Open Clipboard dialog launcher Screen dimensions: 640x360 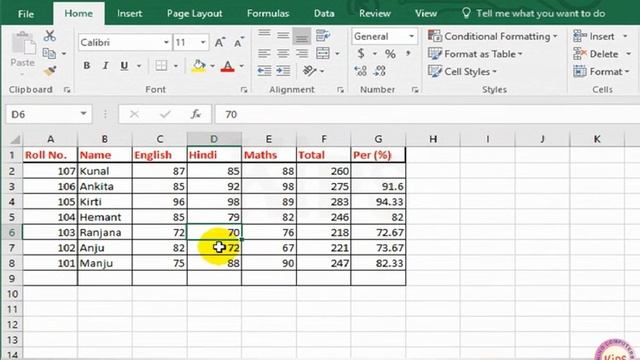[67, 90]
